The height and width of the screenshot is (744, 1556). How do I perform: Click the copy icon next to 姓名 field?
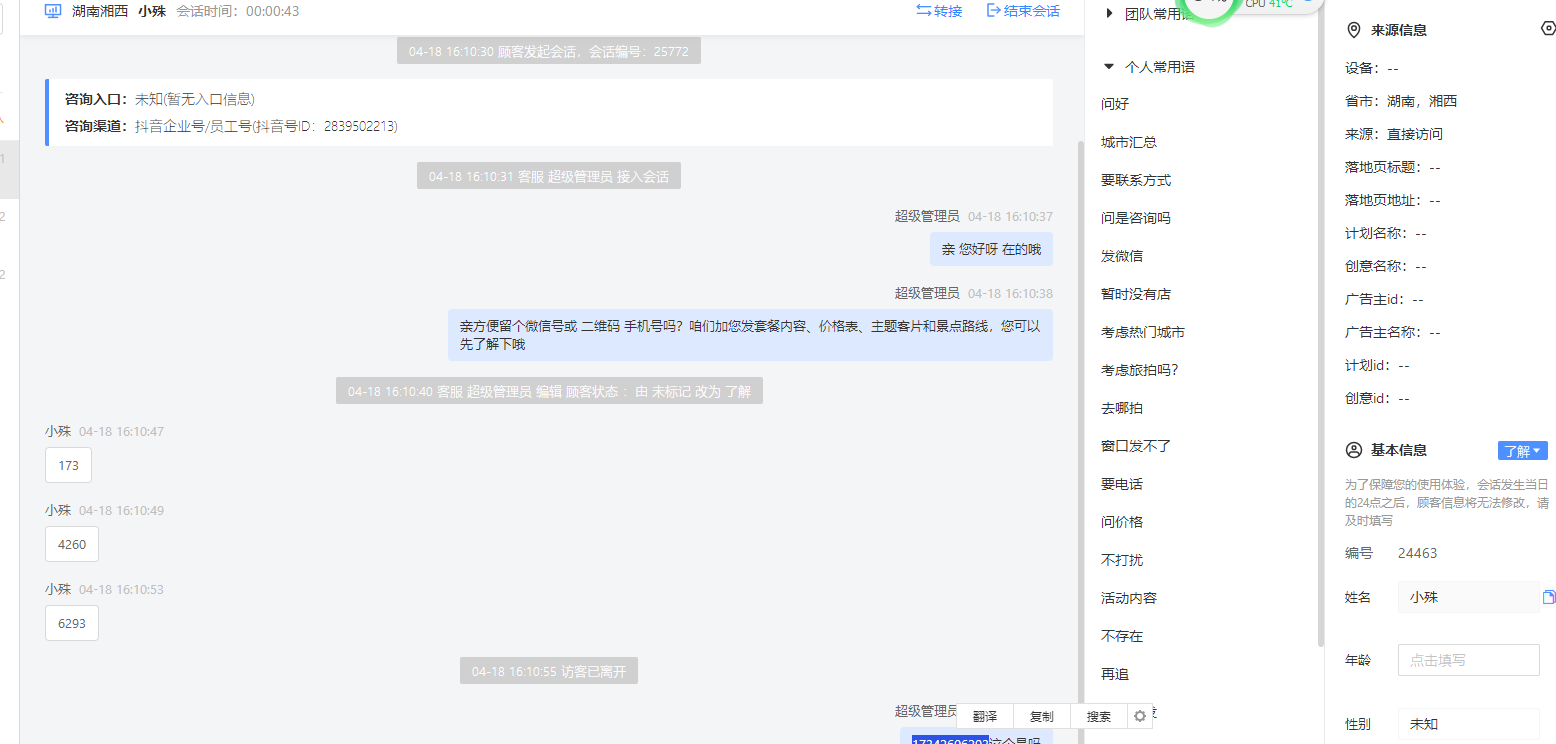[x=1549, y=597]
